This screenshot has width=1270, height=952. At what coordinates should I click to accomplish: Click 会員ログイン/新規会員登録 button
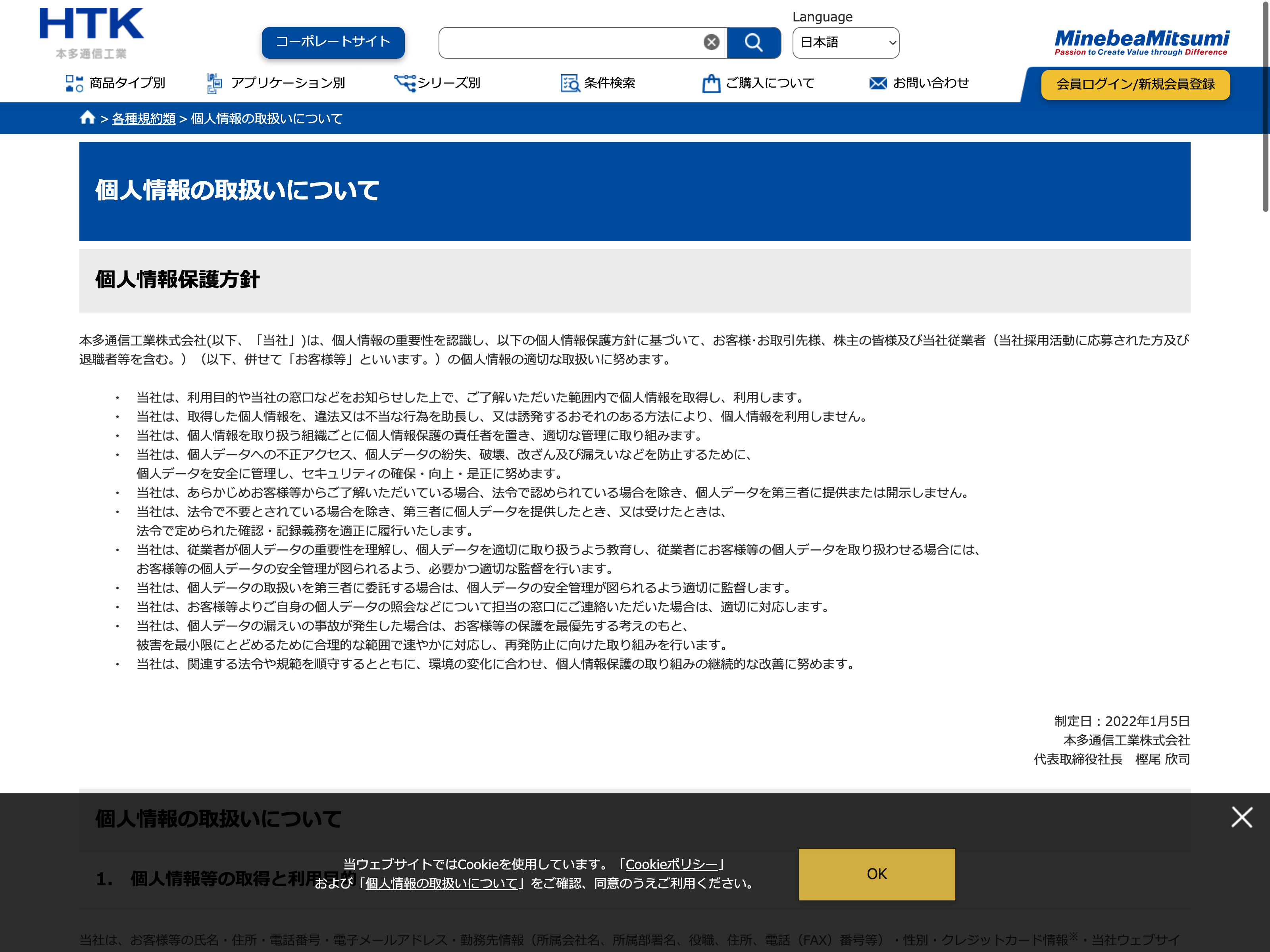(1135, 84)
